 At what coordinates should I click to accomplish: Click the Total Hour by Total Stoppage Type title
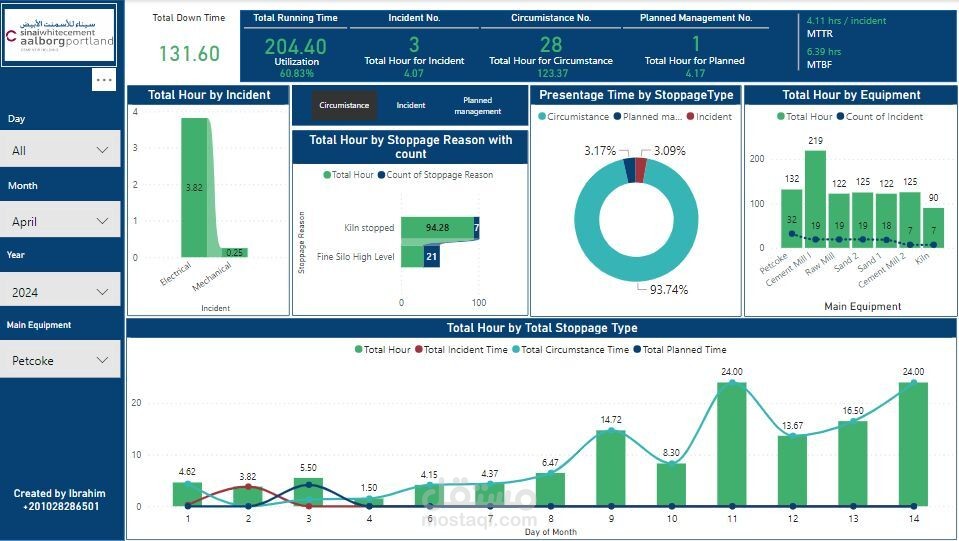coord(542,328)
